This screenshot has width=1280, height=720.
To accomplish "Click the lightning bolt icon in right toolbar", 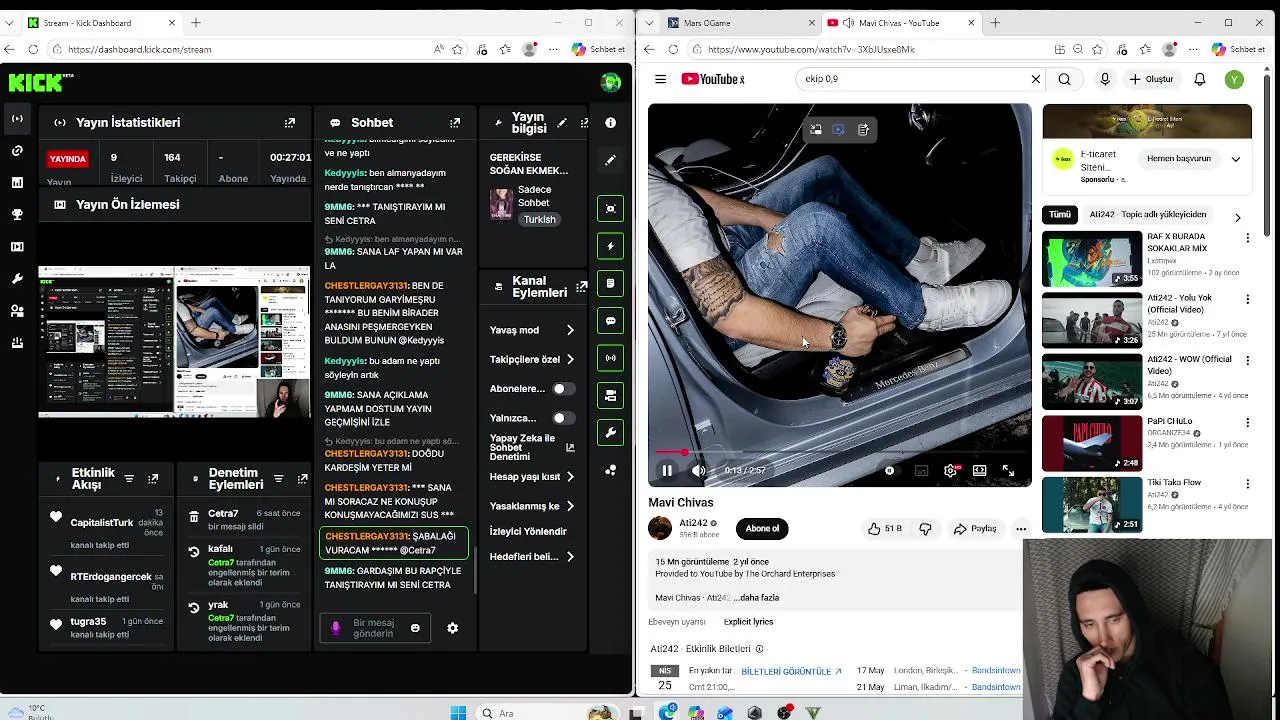I will click(611, 246).
